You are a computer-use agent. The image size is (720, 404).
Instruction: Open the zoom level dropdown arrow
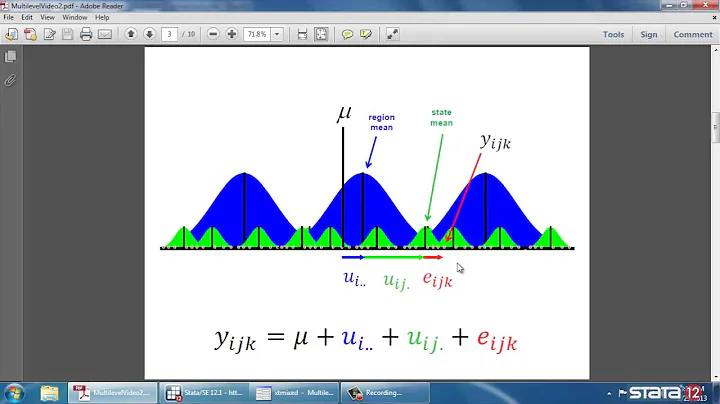277,34
